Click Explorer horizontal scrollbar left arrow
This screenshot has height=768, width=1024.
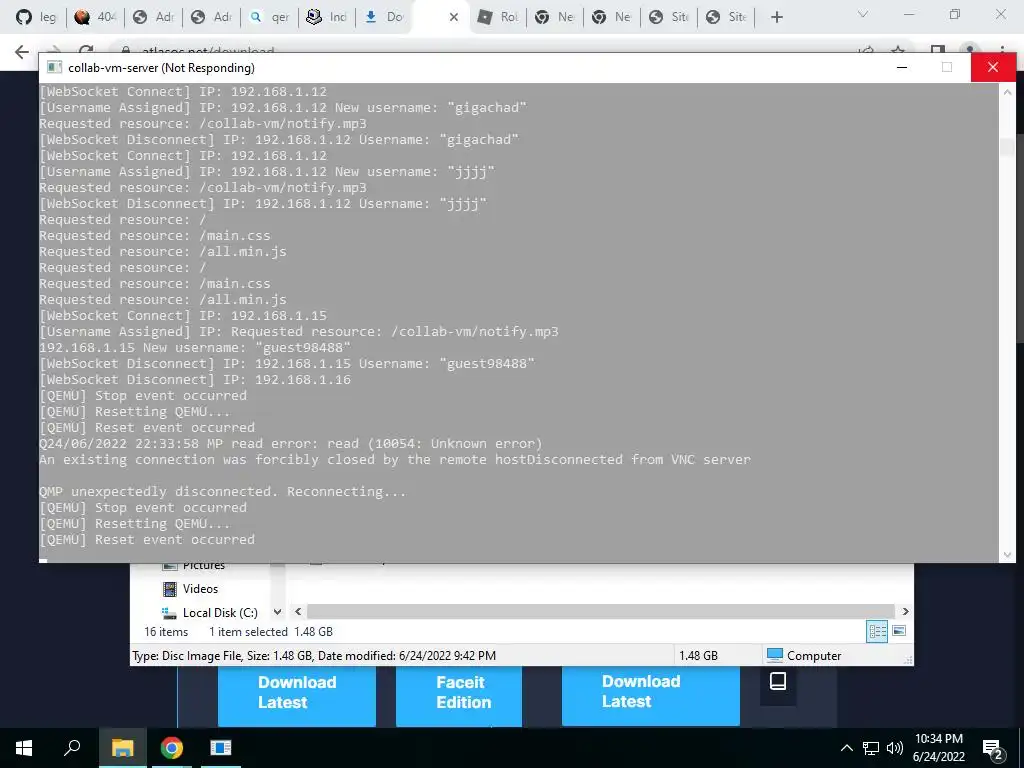(298, 612)
